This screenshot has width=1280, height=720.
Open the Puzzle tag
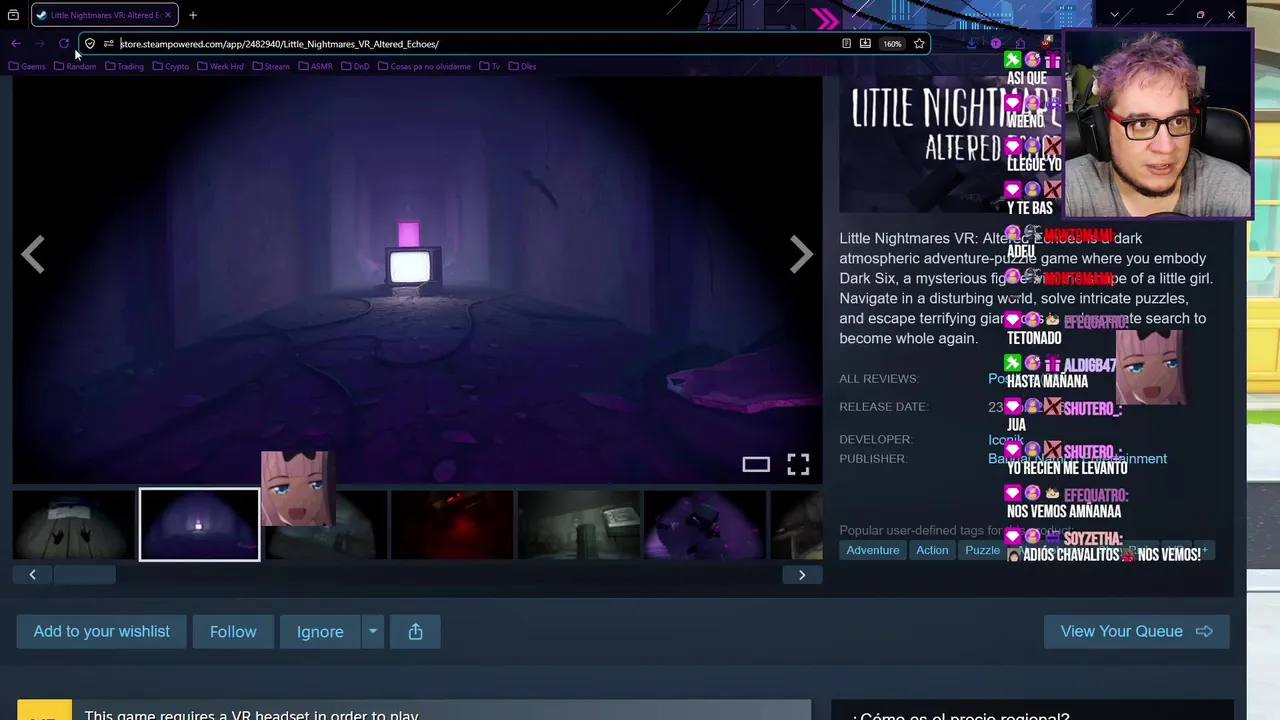click(x=982, y=550)
